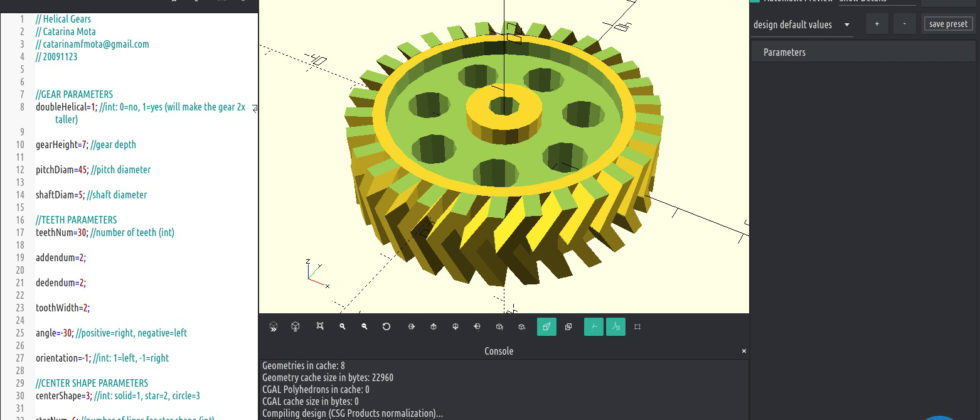Toggle the Orthogonal projection button

pos(568,326)
